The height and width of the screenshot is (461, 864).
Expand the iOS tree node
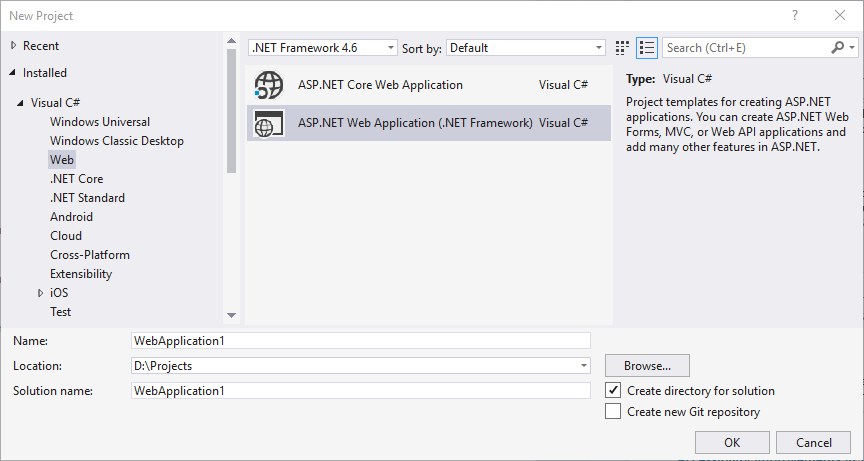[41, 293]
